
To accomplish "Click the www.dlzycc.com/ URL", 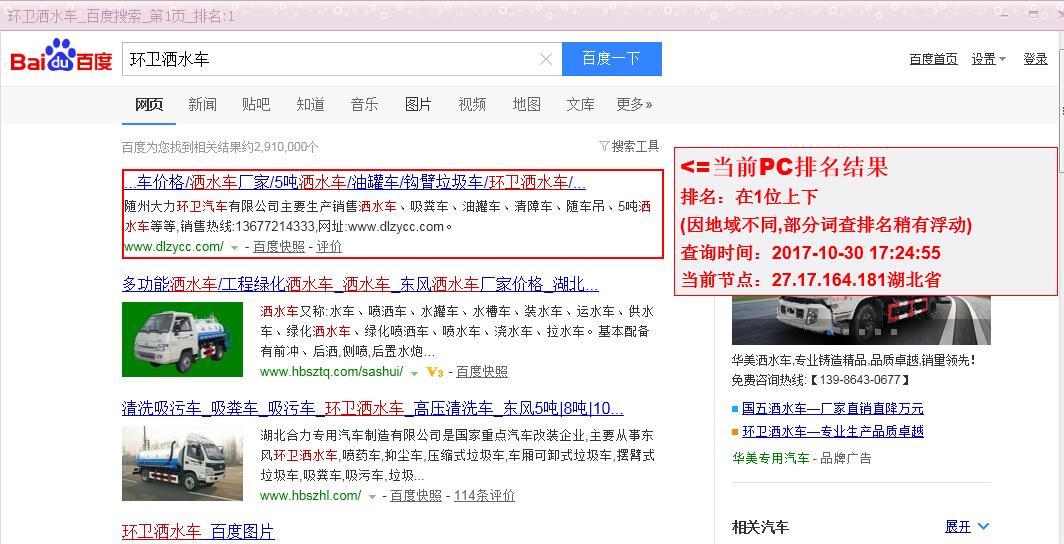I will coord(174,247).
